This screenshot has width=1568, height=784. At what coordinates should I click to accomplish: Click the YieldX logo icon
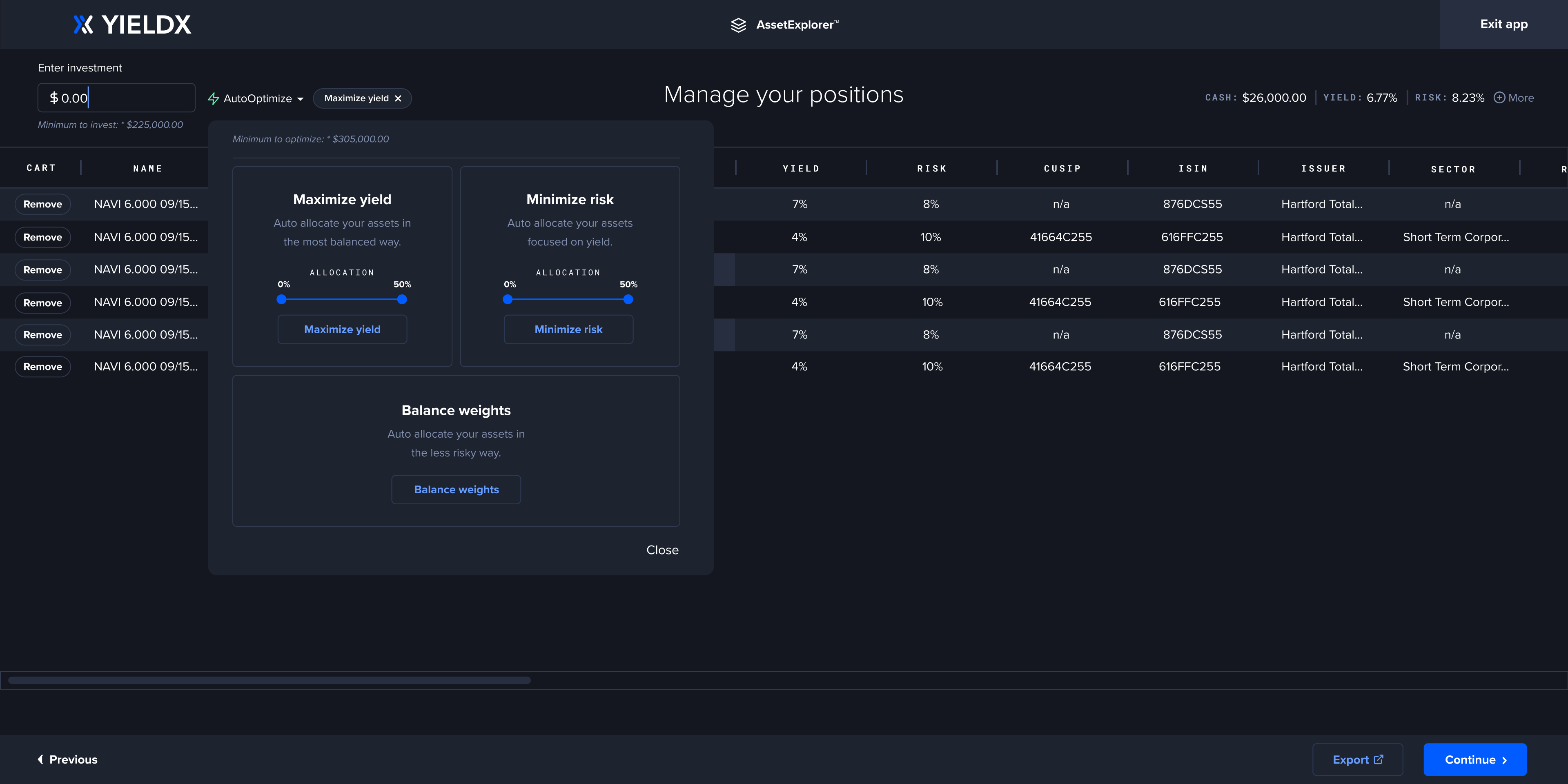coord(83,24)
